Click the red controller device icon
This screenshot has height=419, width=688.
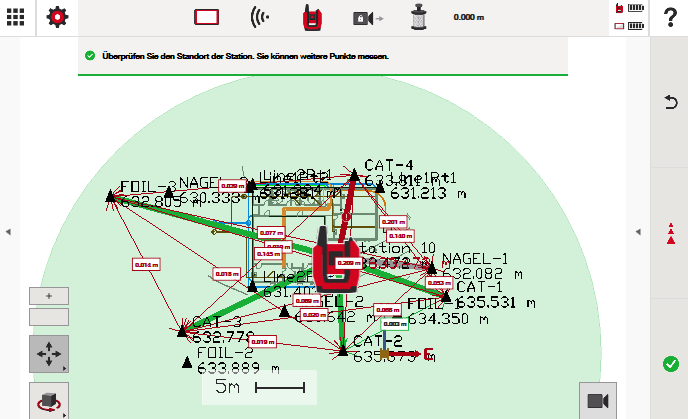click(312, 17)
